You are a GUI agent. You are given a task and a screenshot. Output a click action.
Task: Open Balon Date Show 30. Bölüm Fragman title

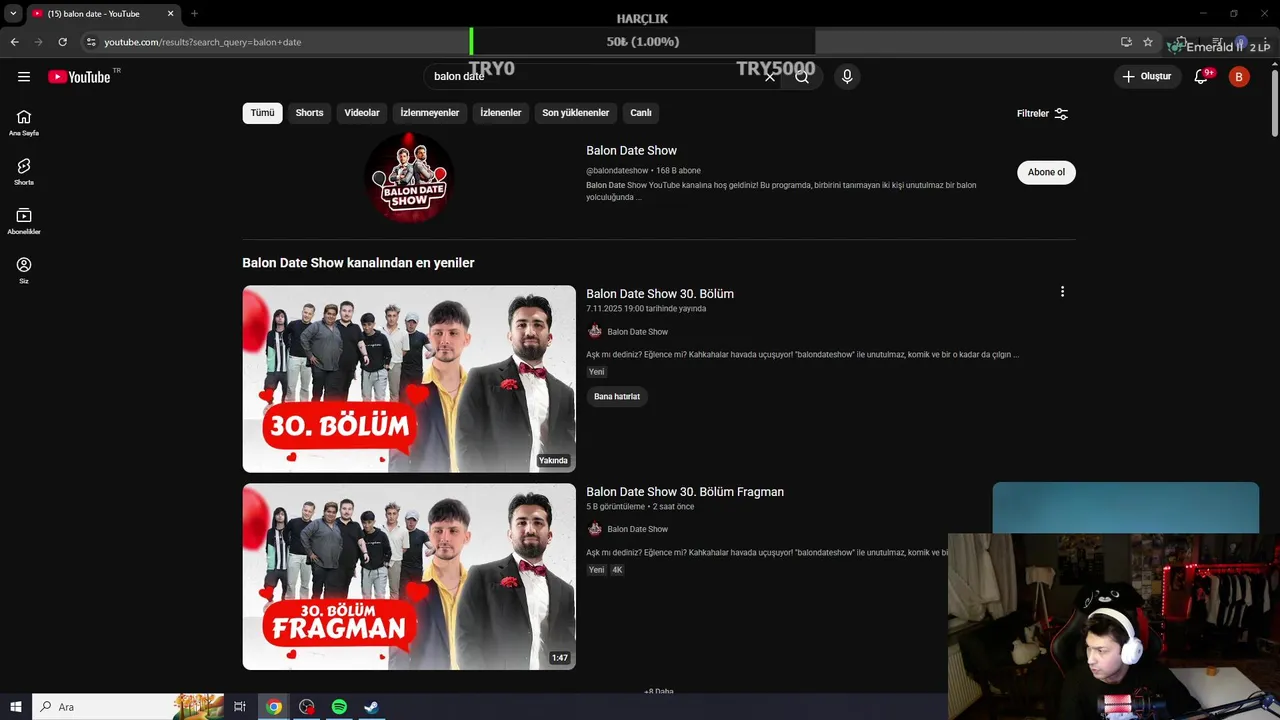pos(685,492)
